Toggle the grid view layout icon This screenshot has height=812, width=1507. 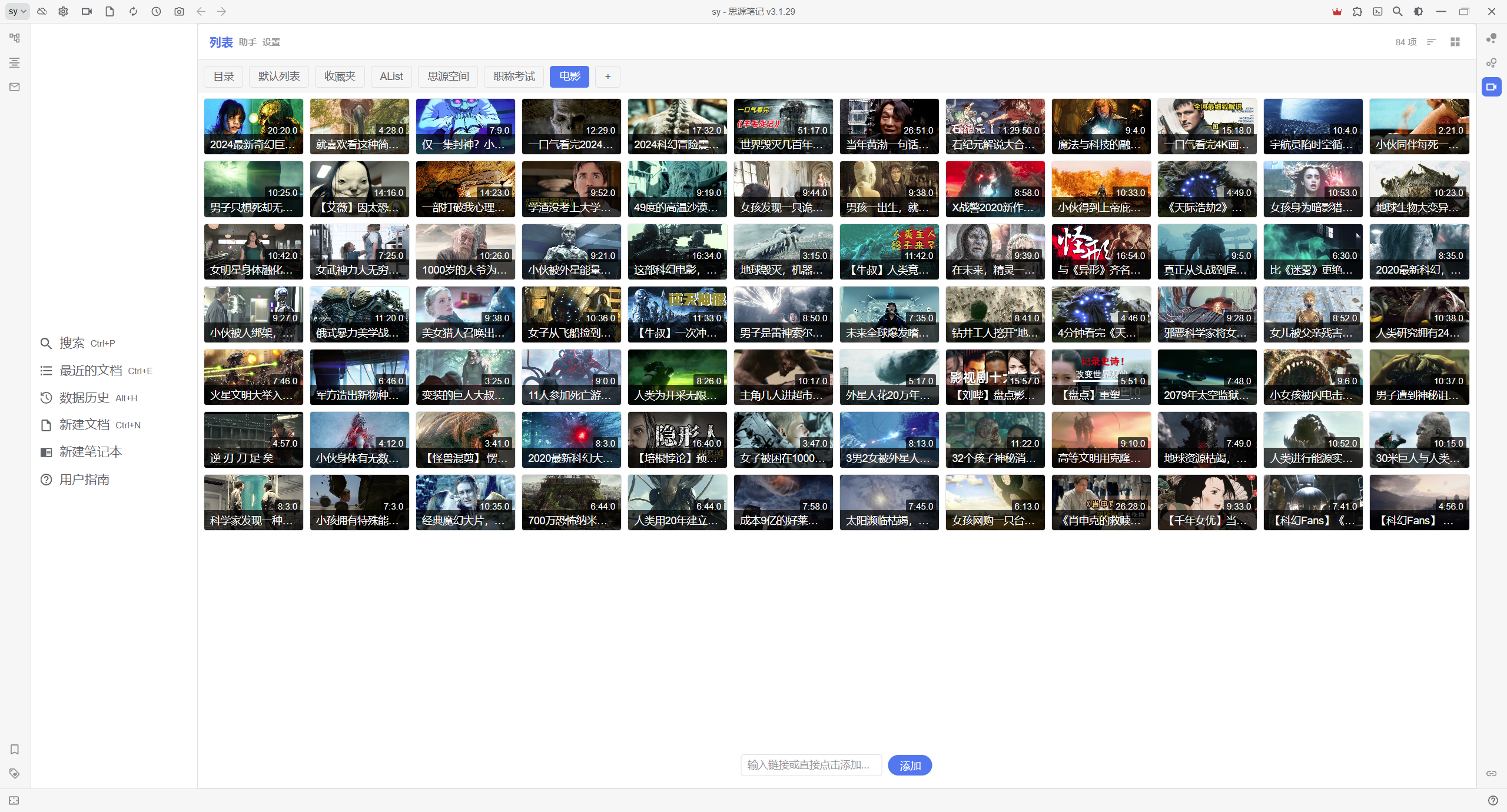click(x=1455, y=42)
